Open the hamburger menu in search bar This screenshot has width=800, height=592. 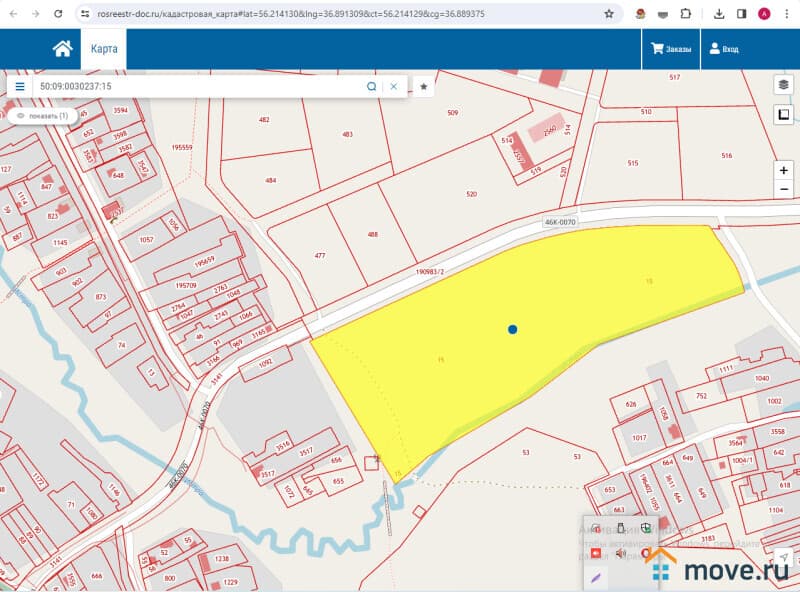pos(20,87)
